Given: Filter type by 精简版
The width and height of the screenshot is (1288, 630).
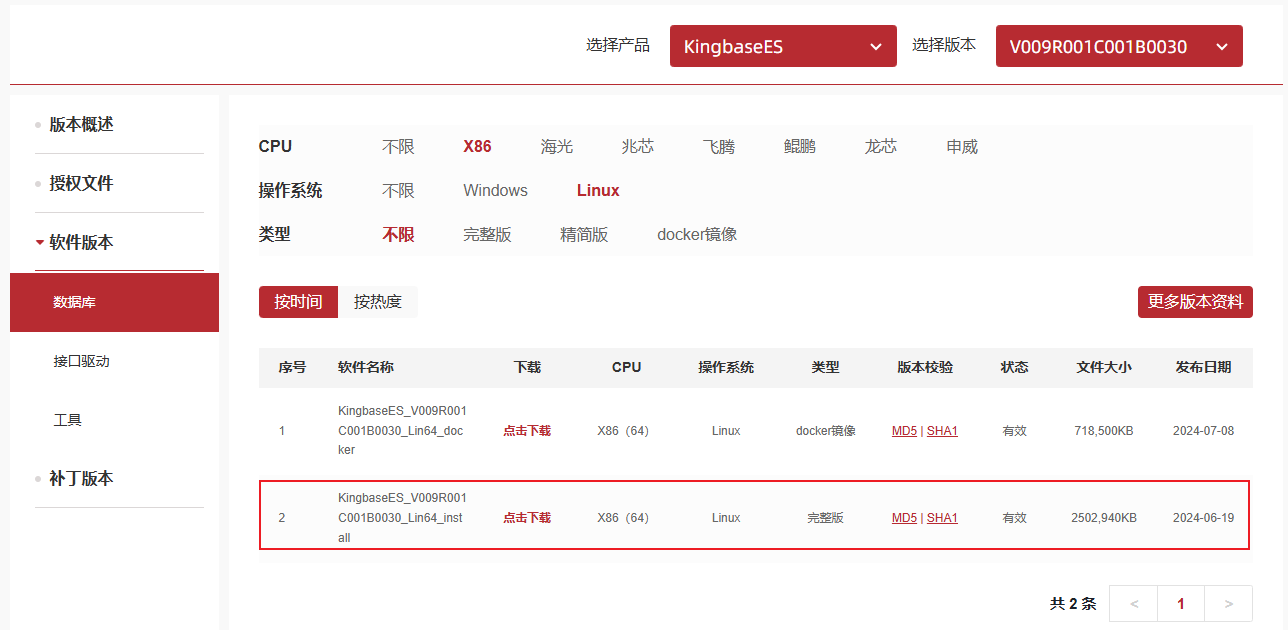Looking at the screenshot, I should coord(584,234).
